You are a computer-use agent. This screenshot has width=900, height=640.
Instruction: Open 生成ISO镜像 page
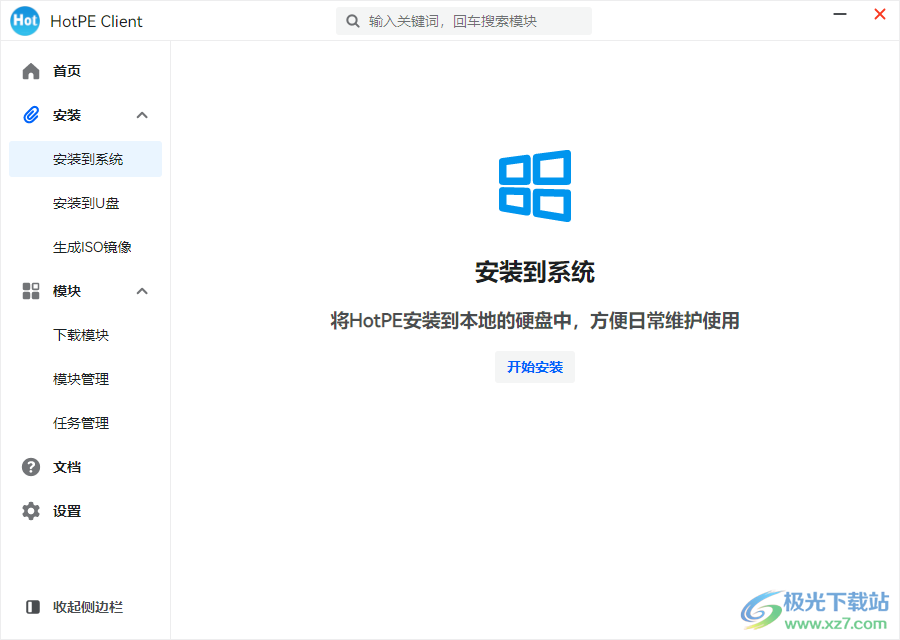(92, 247)
